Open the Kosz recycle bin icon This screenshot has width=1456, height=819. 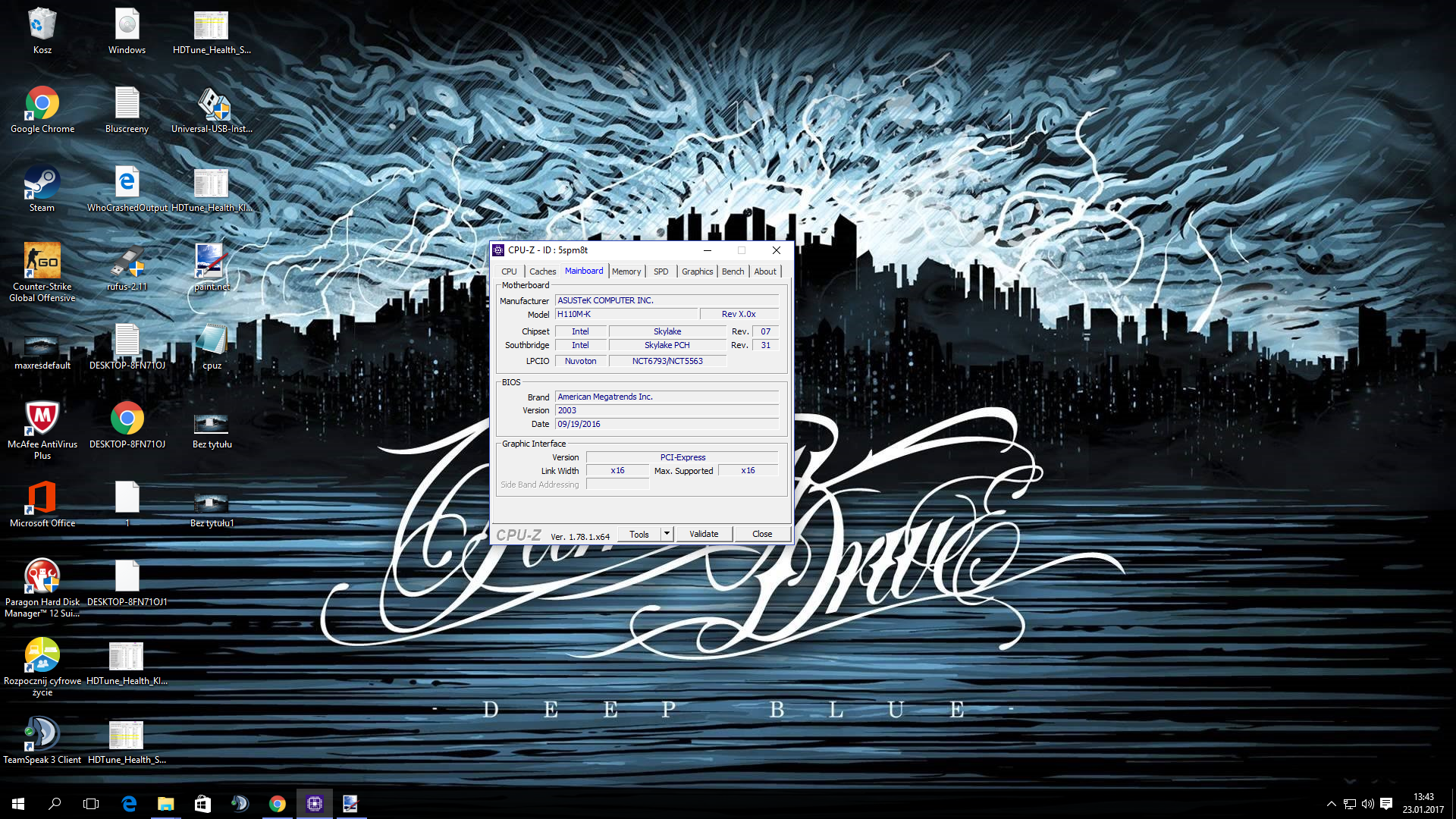click(x=42, y=30)
